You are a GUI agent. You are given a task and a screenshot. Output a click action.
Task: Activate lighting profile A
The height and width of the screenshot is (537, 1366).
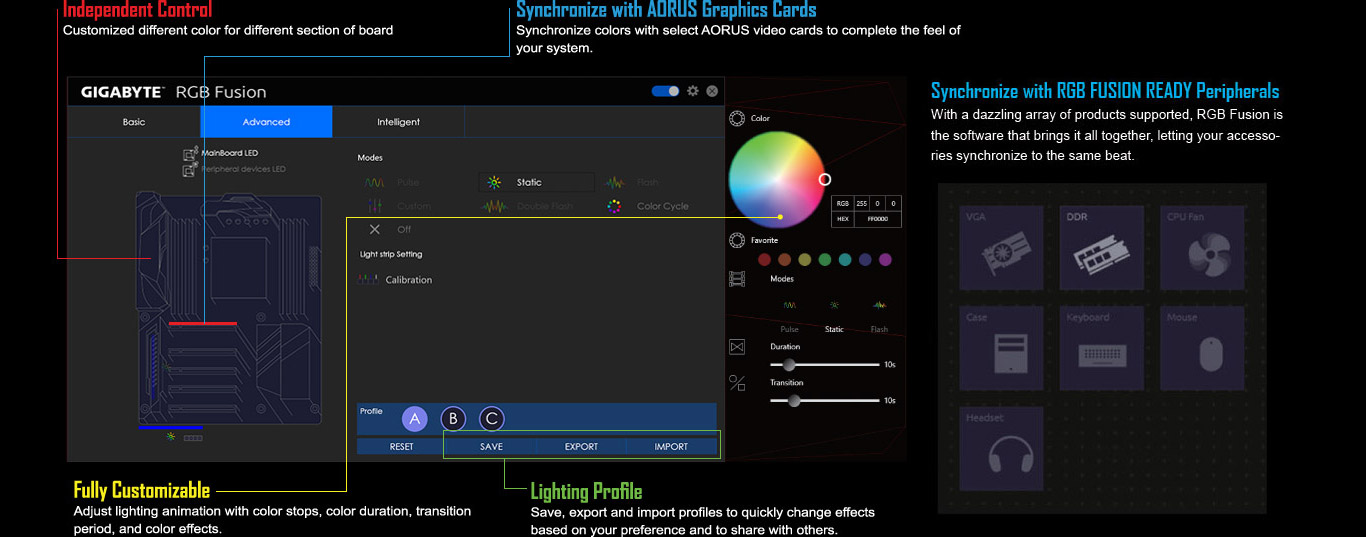[x=415, y=419]
